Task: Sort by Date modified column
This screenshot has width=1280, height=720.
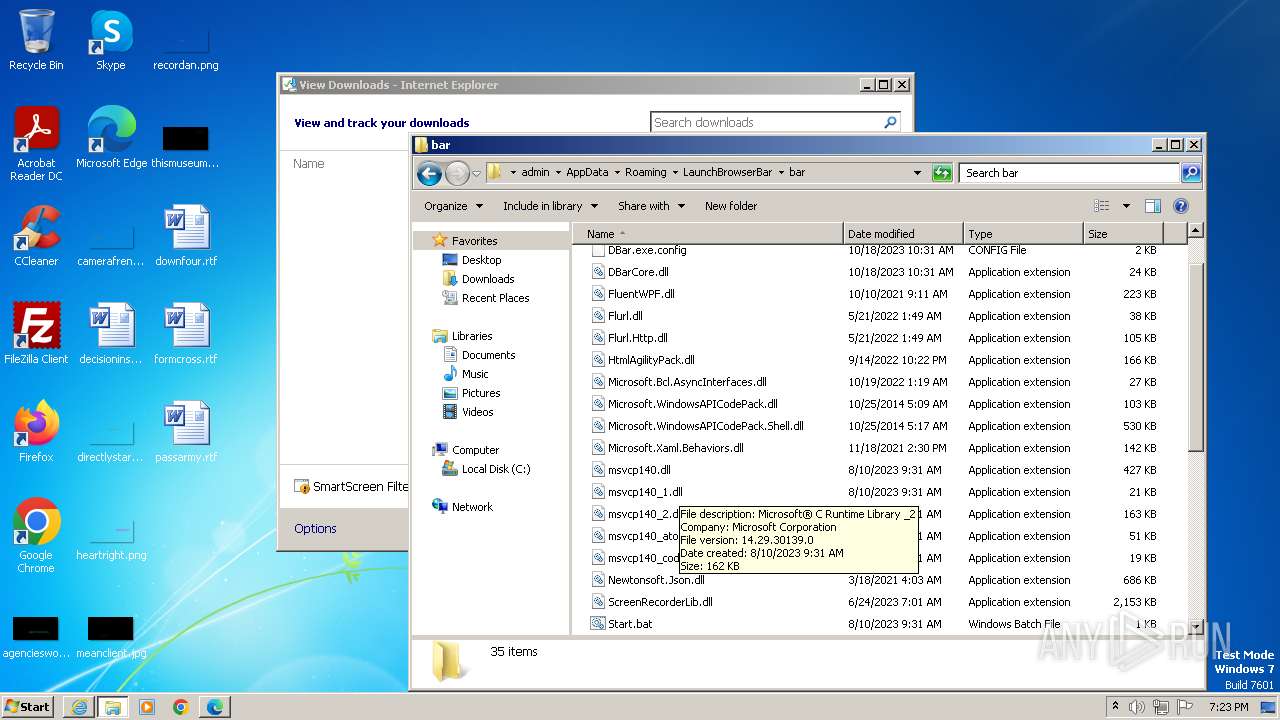Action: coord(903,234)
